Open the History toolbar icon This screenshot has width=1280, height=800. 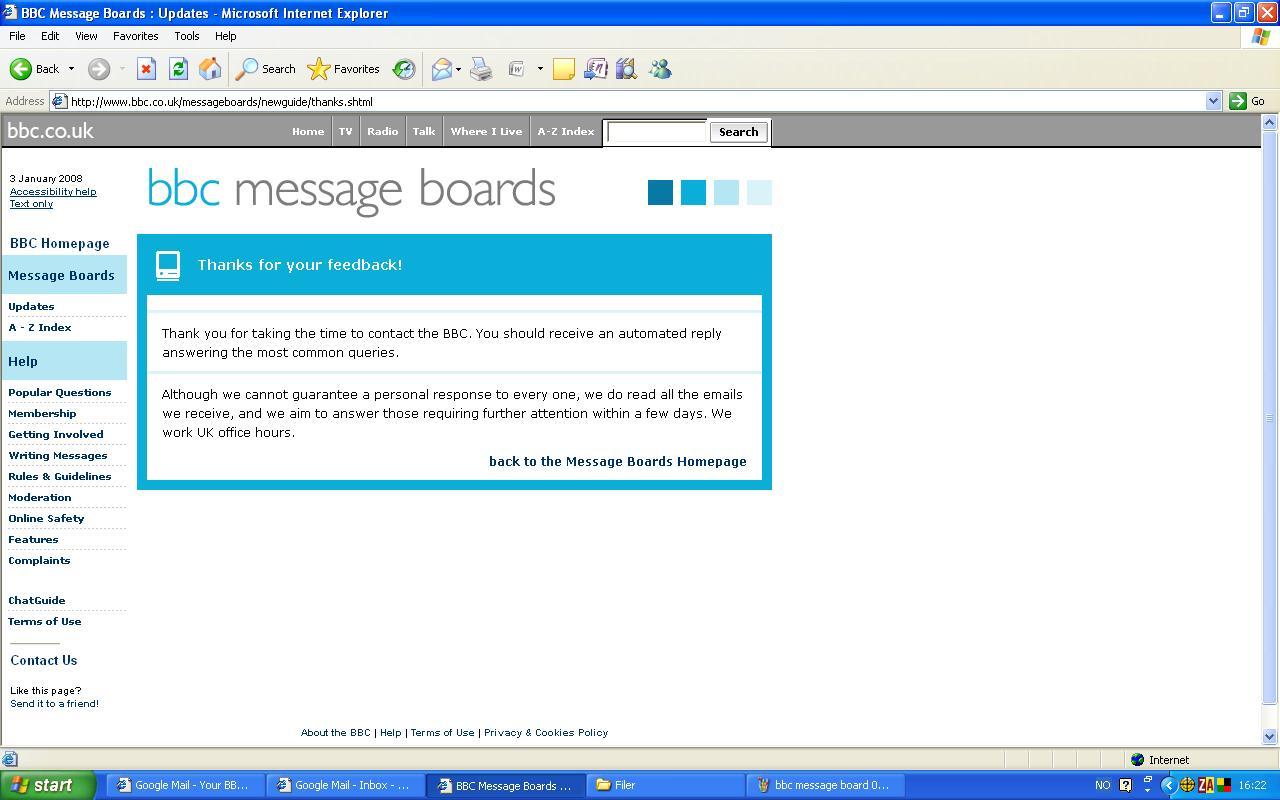coord(404,69)
